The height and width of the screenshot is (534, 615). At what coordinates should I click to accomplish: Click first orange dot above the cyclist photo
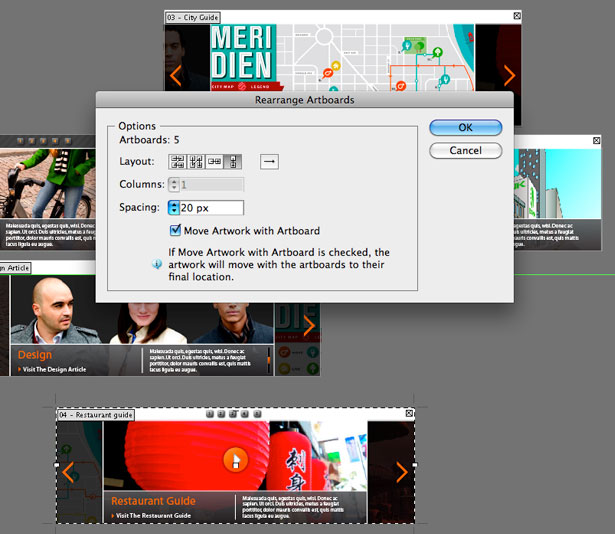pyautogui.click(x=20, y=140)
